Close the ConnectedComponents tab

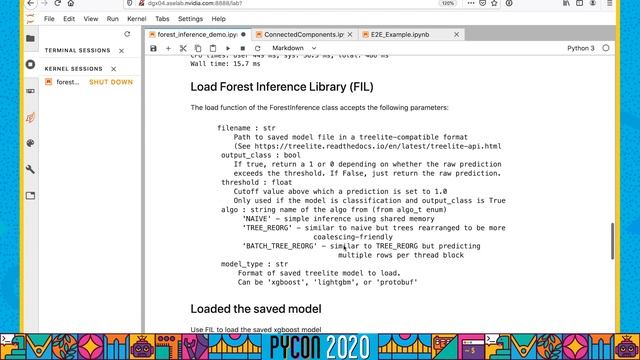pyautogui.click(x=350, y=35)
